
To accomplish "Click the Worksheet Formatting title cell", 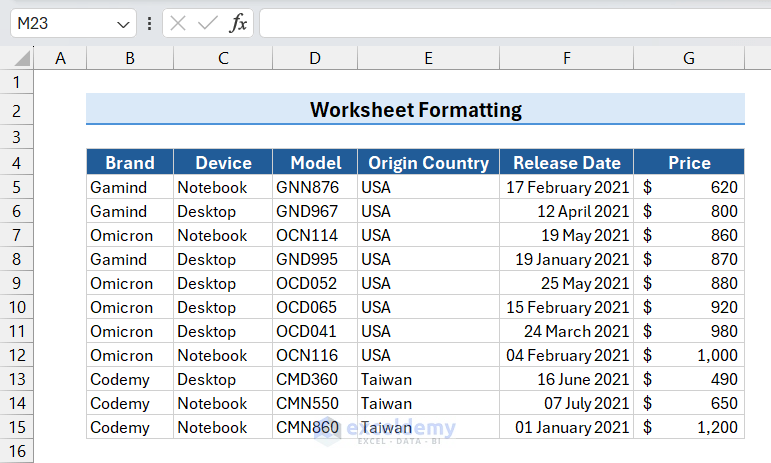I will (x=415, y=109).
